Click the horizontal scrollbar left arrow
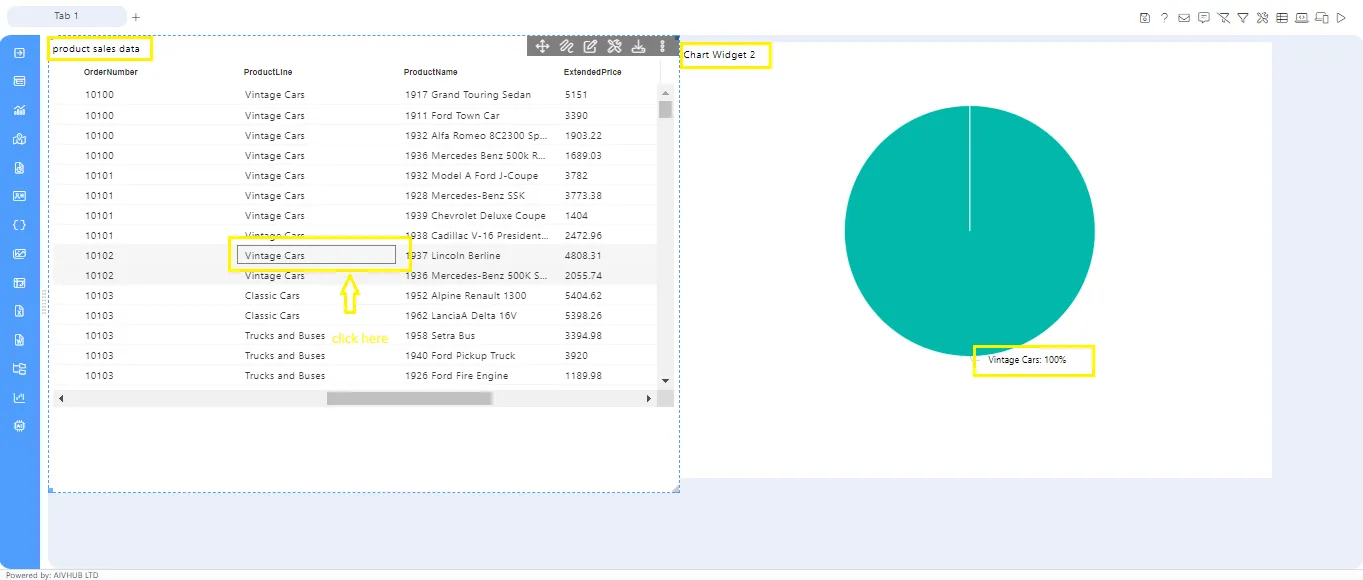Image resolution: width=1363 pixels, height=580 pixels. [61, 398]
